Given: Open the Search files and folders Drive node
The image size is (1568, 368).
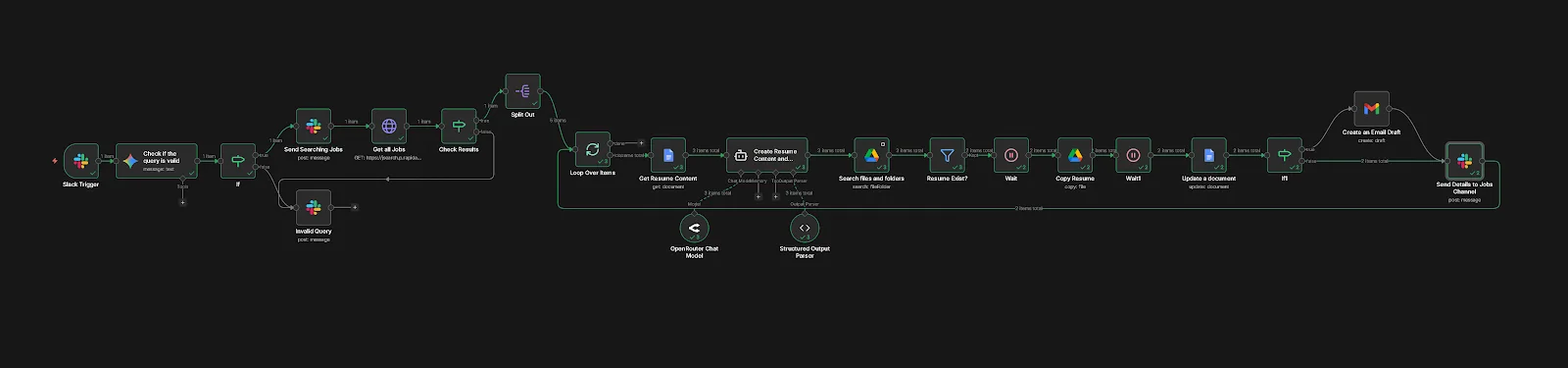Looking at the screenshot, I should 871,155.
